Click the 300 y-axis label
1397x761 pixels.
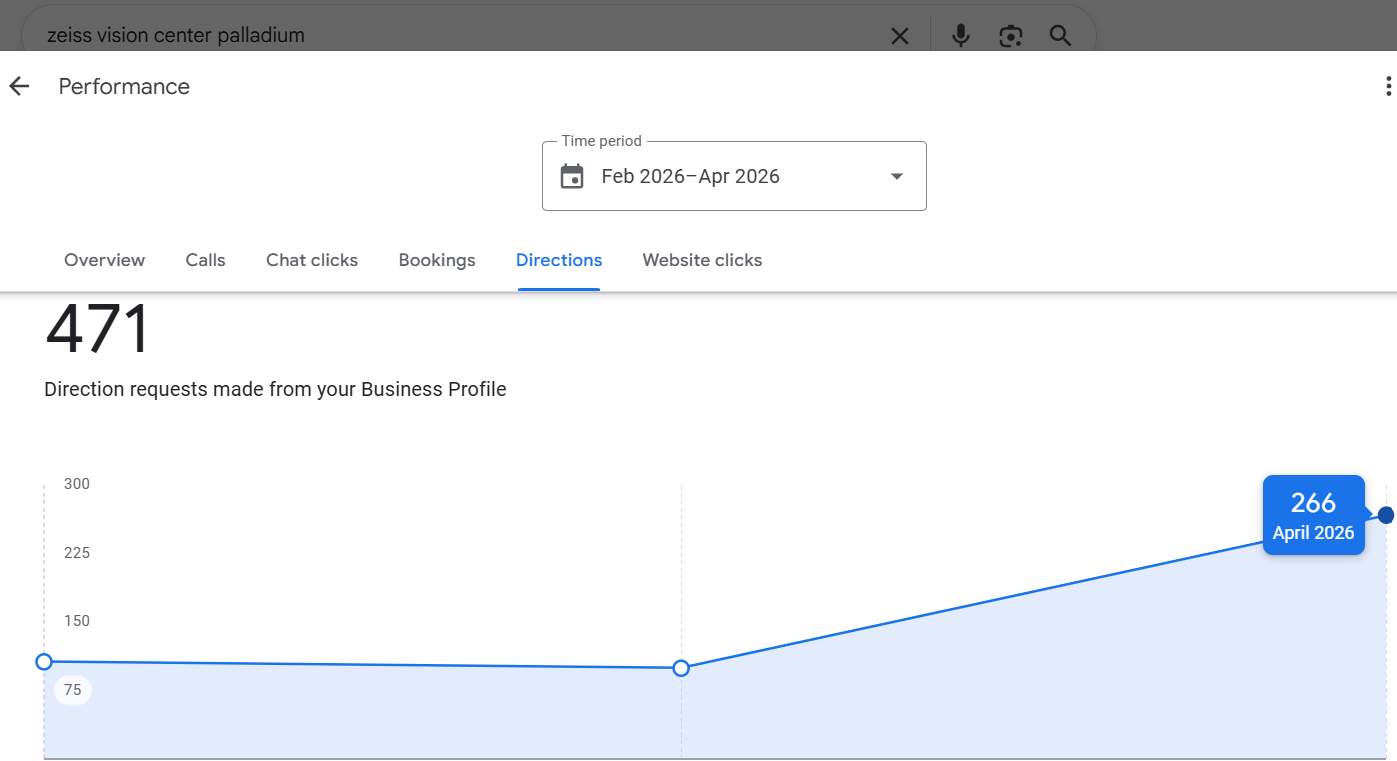click(77, 484)
